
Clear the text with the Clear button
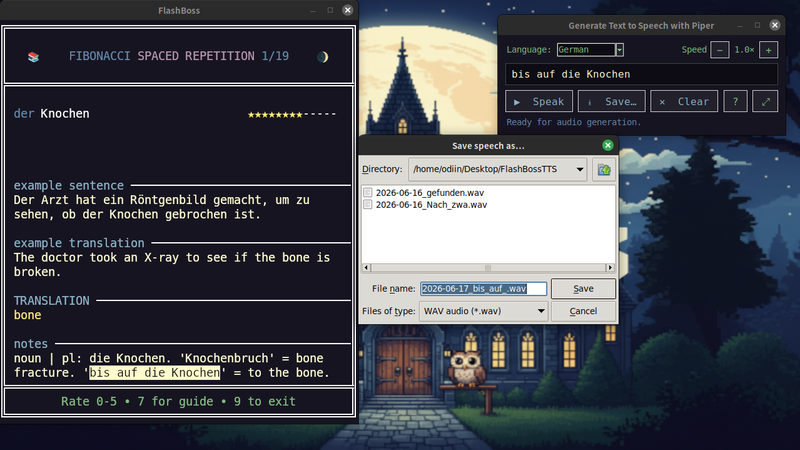[684, 101]
